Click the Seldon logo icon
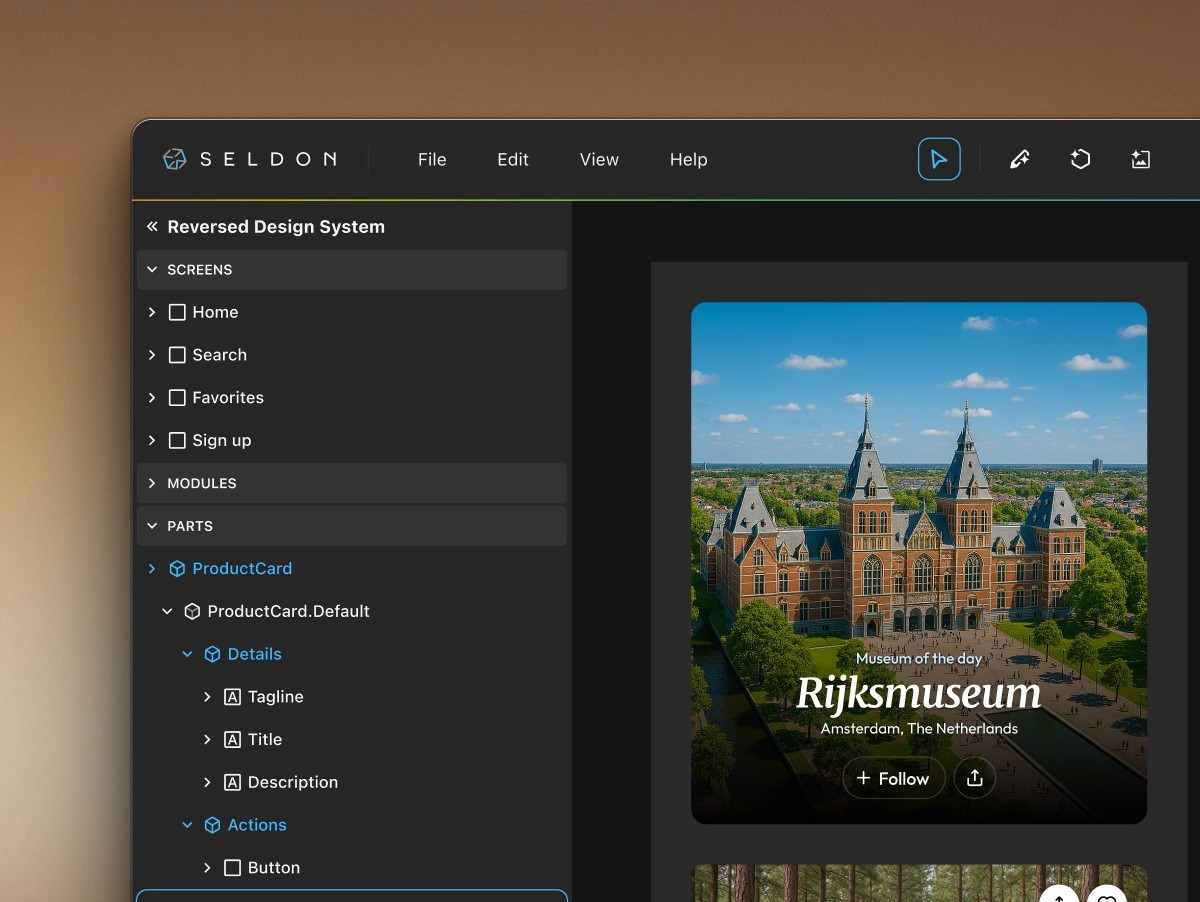 click(175, 159)
